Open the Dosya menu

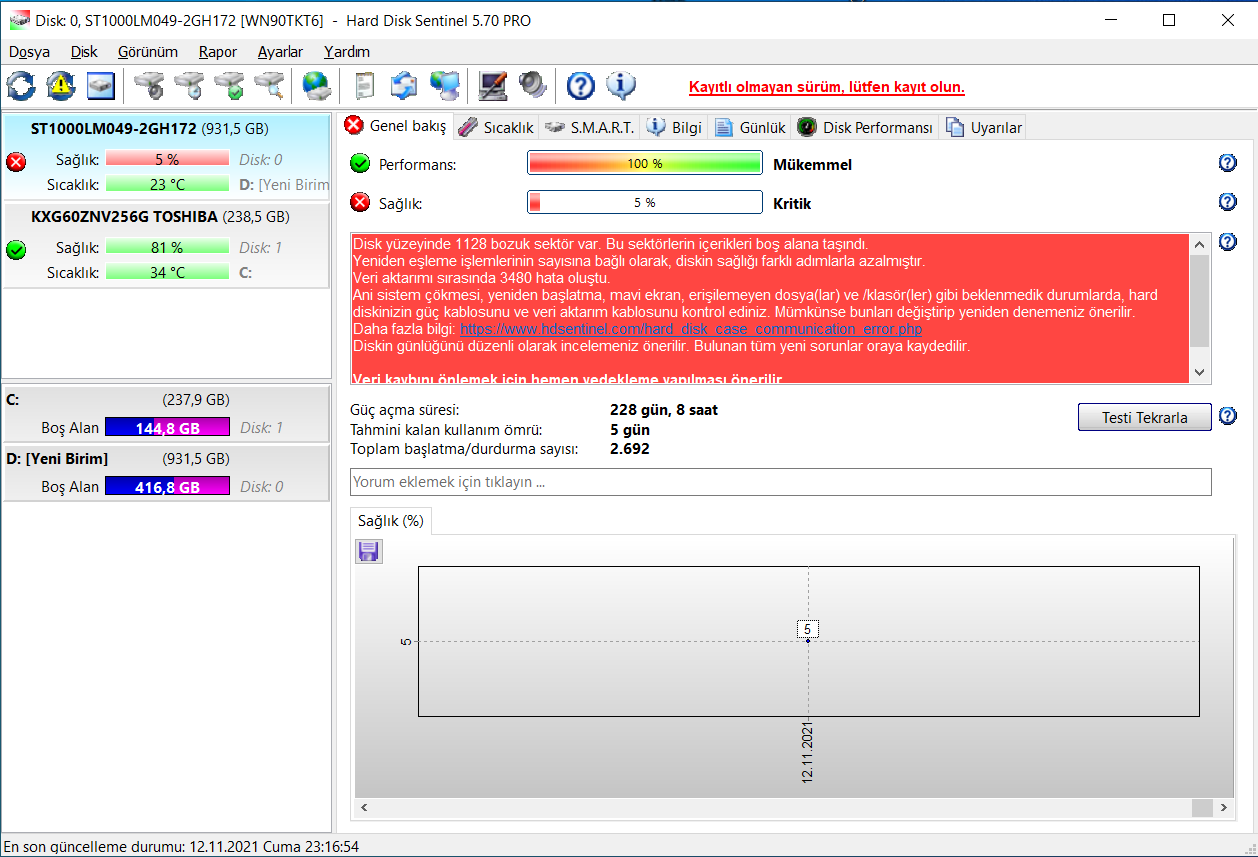point(29,52)
